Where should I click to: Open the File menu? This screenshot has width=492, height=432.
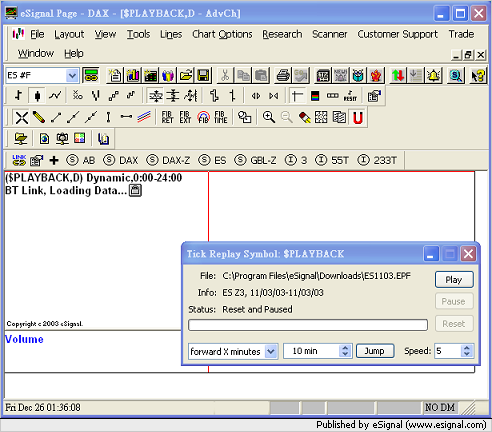[x=37, y=34]
